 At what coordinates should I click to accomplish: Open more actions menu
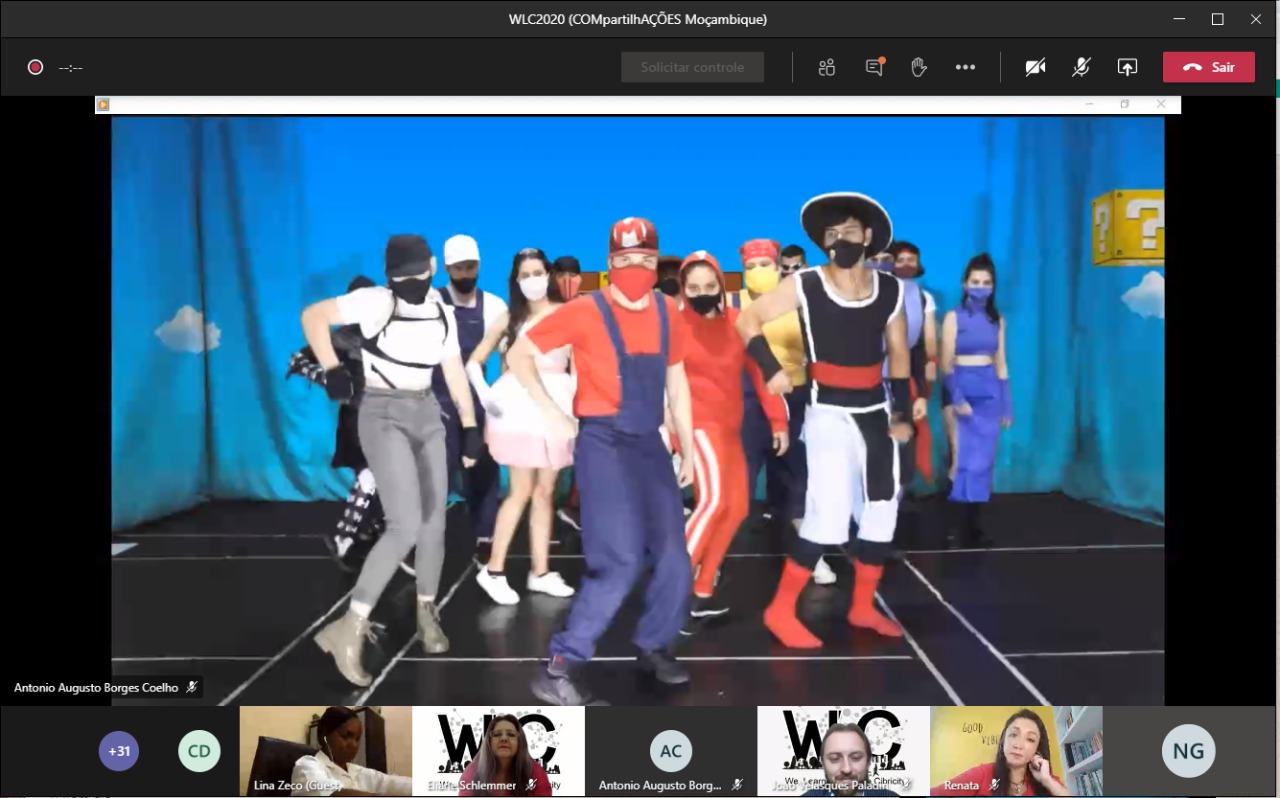tap(965, 67)
